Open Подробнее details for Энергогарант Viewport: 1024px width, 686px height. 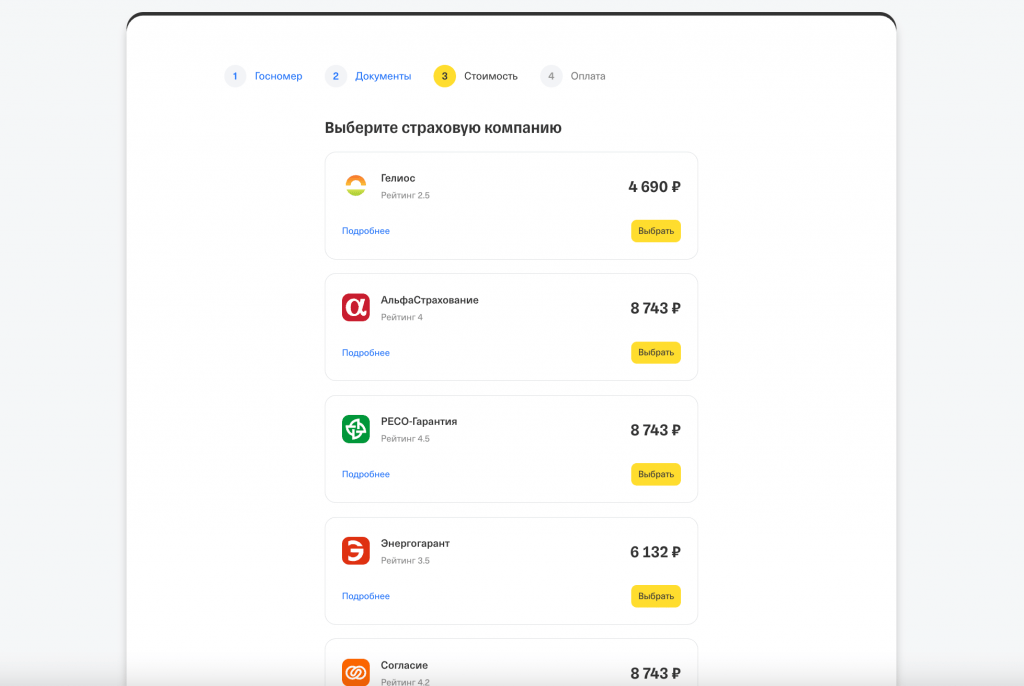[366, 596]
